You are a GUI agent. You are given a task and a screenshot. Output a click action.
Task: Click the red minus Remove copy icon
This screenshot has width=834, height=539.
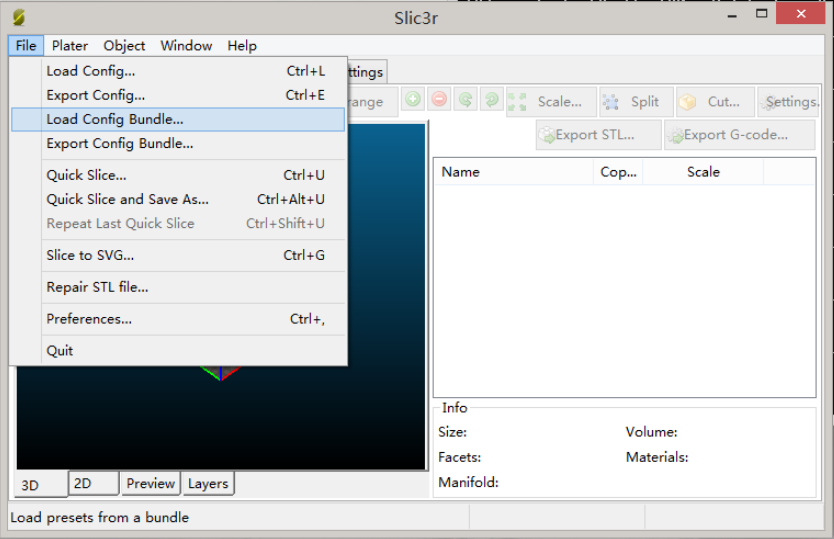click(439, 100)
